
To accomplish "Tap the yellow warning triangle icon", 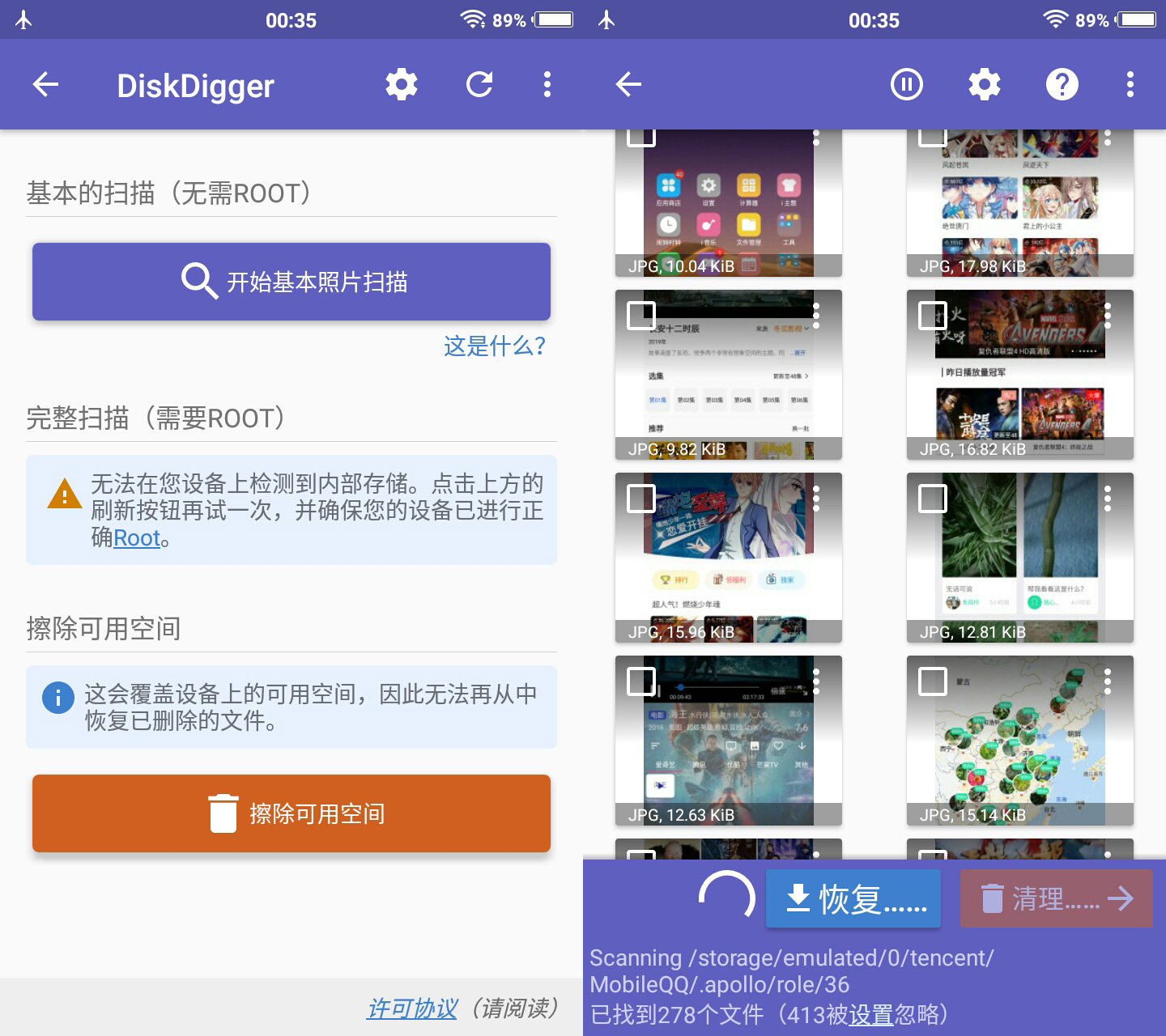I will (65, 494).
